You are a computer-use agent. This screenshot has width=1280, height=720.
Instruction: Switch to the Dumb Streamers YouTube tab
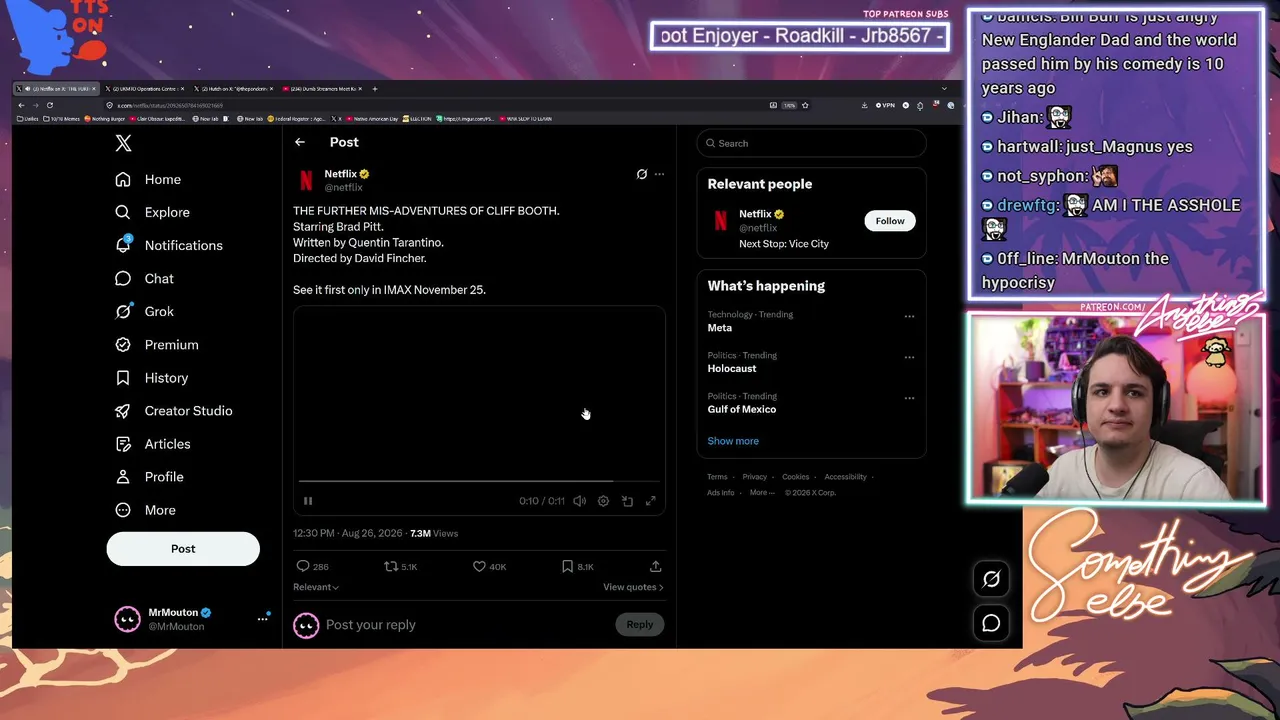point(322,89)
